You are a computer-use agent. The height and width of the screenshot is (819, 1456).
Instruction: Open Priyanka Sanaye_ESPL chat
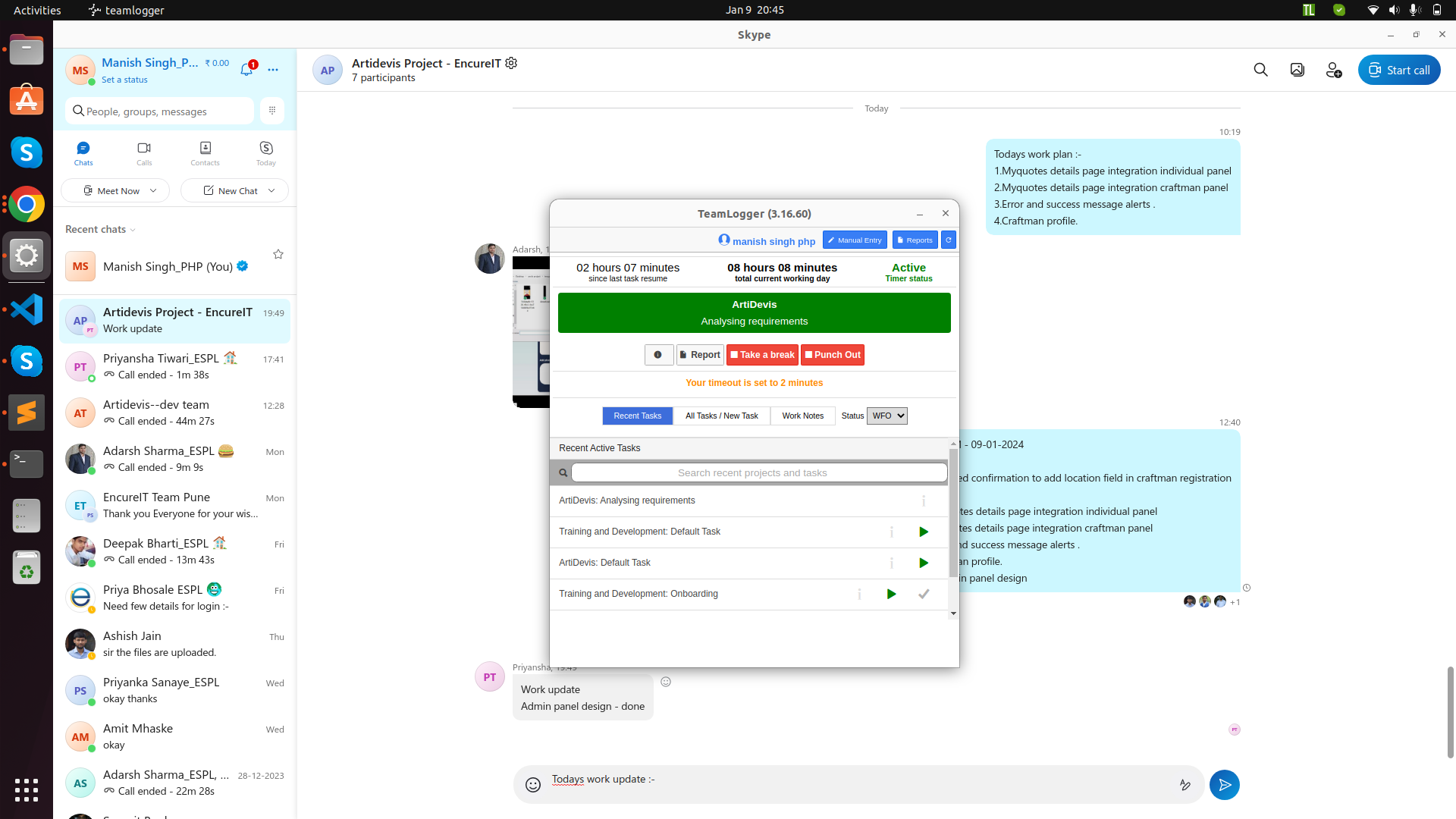(174, 690)
